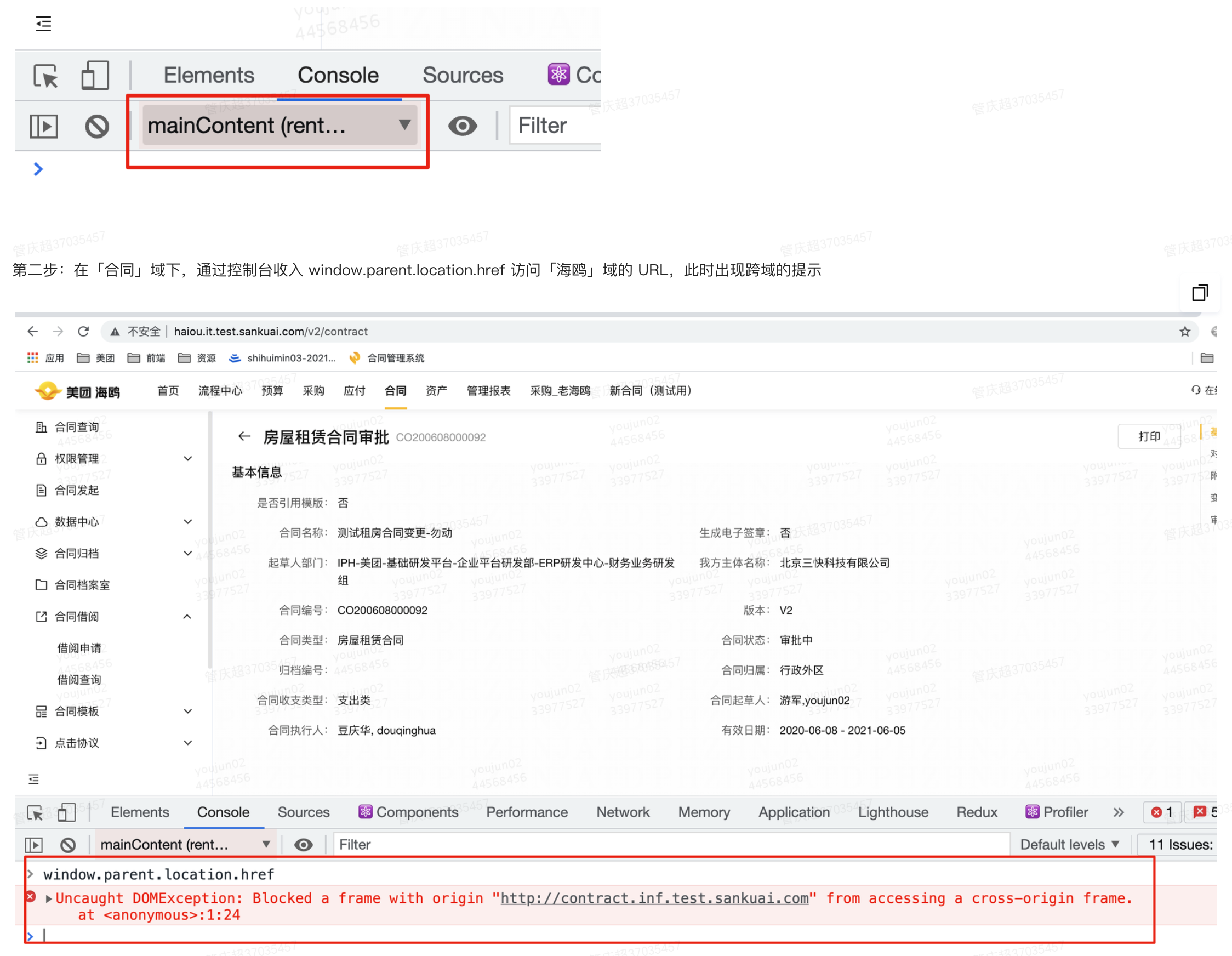This screenshot has height=956, width=1232.
Task: Click the browser reload icon
Action: [x=83, y=331]
